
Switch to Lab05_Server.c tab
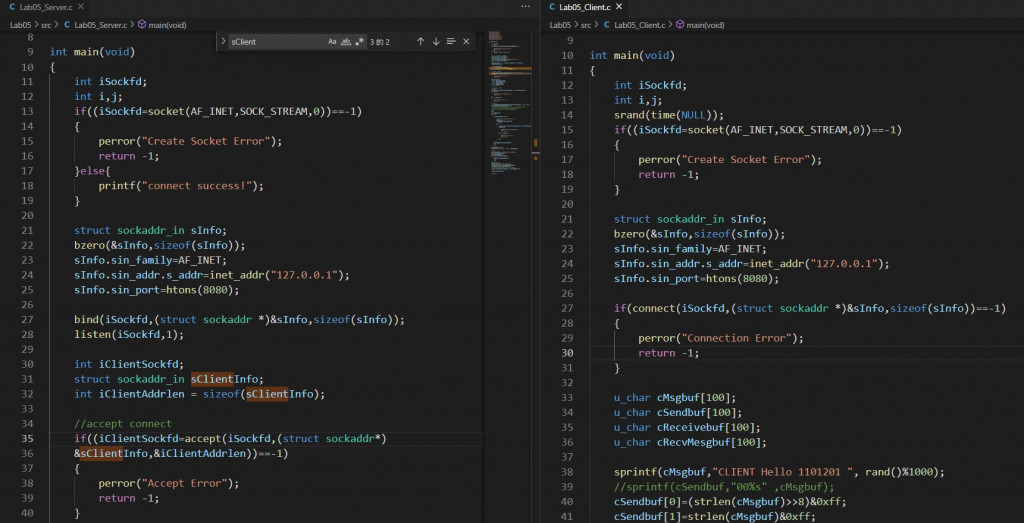click(x=47, y=7)
